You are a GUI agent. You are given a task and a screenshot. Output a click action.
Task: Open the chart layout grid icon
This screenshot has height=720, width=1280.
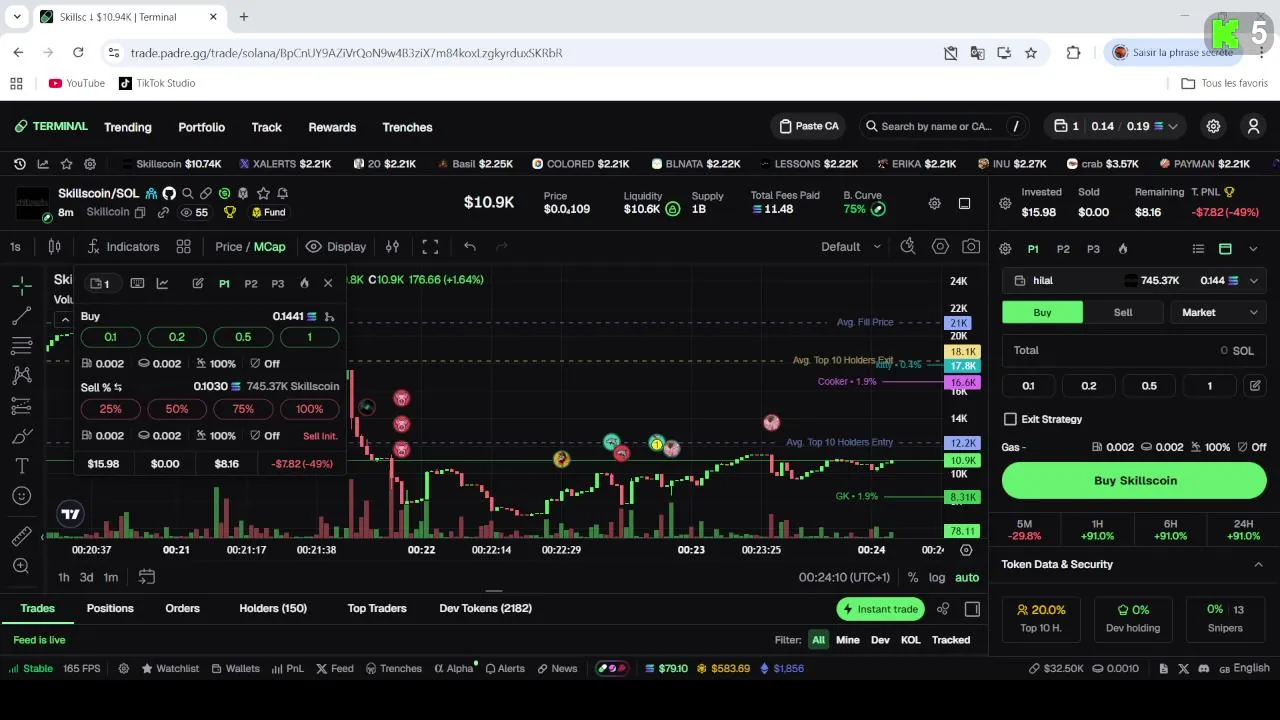tap(184, 246)
